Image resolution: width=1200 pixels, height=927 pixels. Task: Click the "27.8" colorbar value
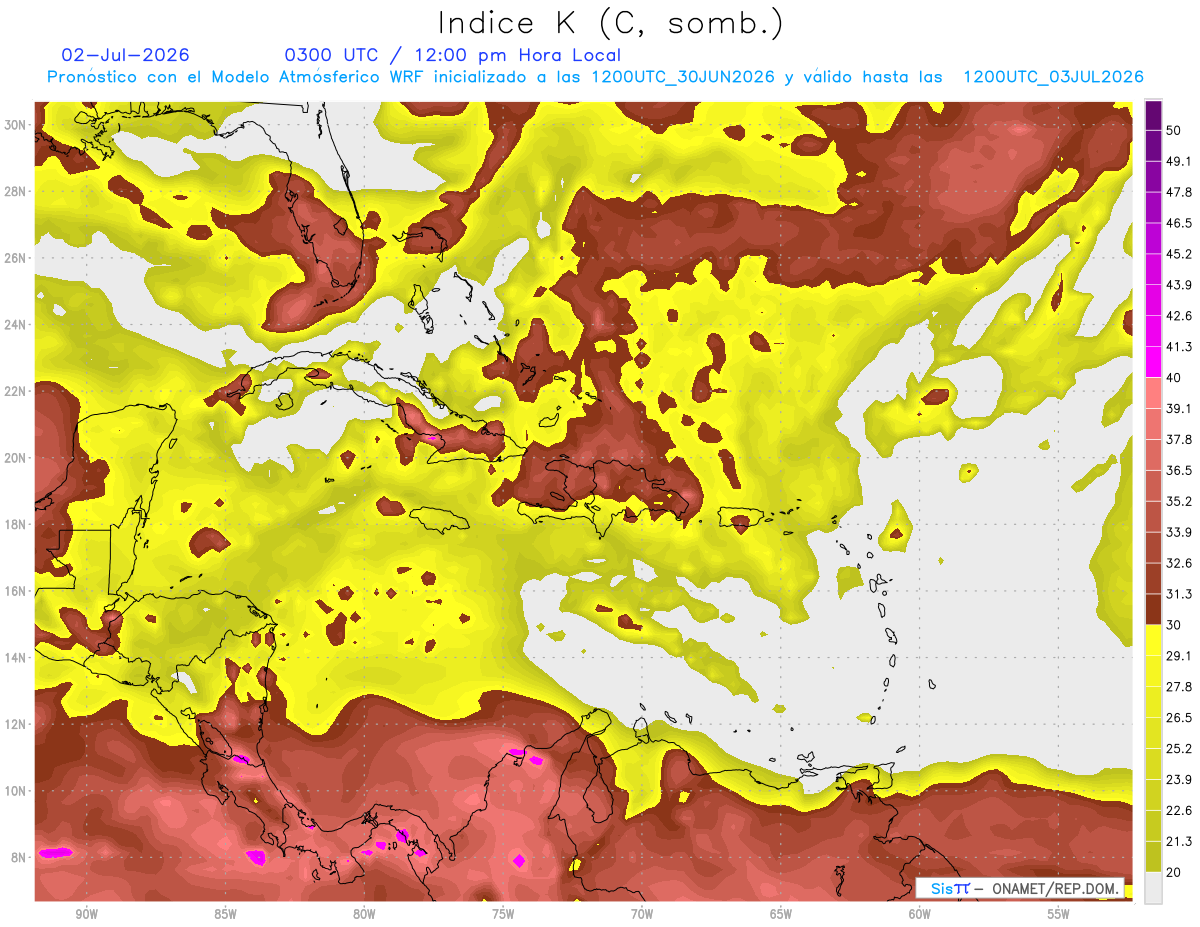point(1178,687)
